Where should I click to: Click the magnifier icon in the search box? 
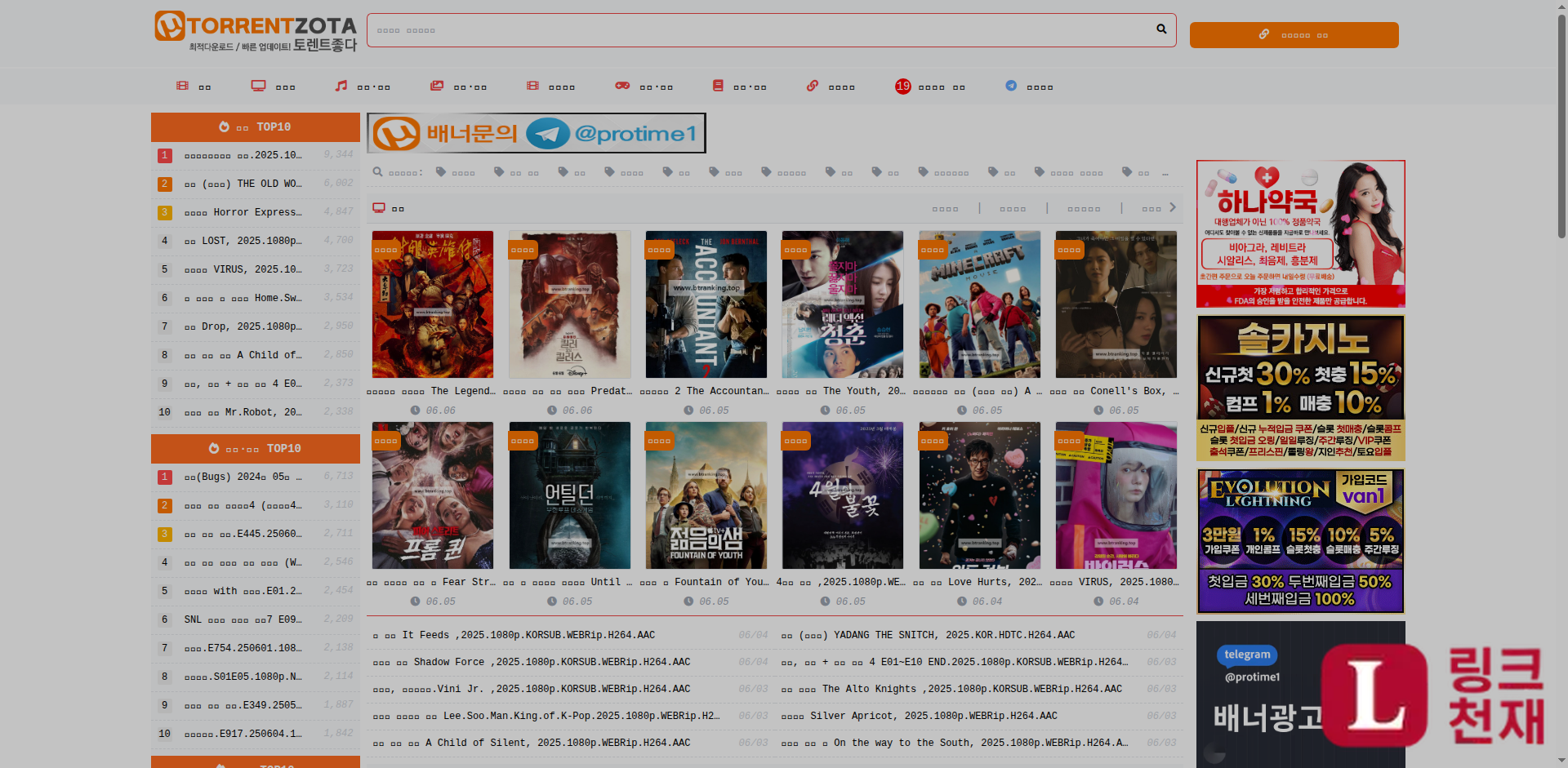(x=1161, y=29)
